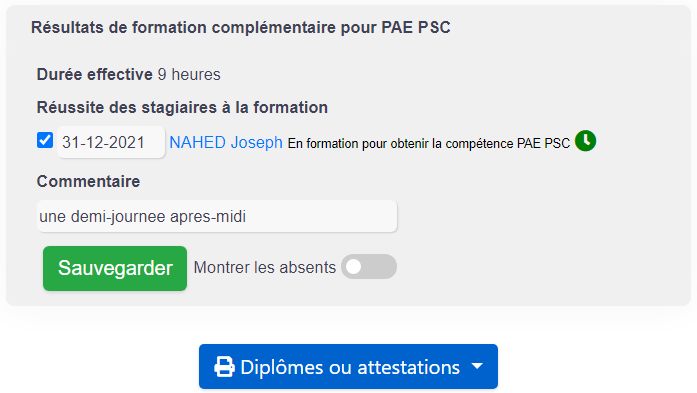Click the Réussite des stagiaires heading
The image size is (697, 393).
[182, 108]
